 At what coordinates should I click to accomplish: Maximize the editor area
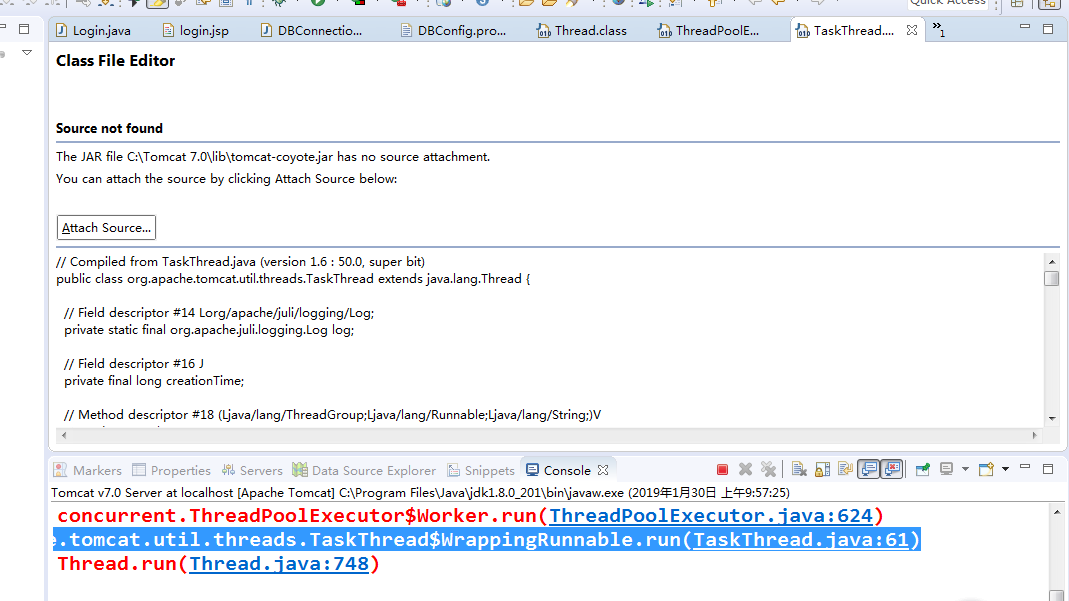tap(1048, 29)
